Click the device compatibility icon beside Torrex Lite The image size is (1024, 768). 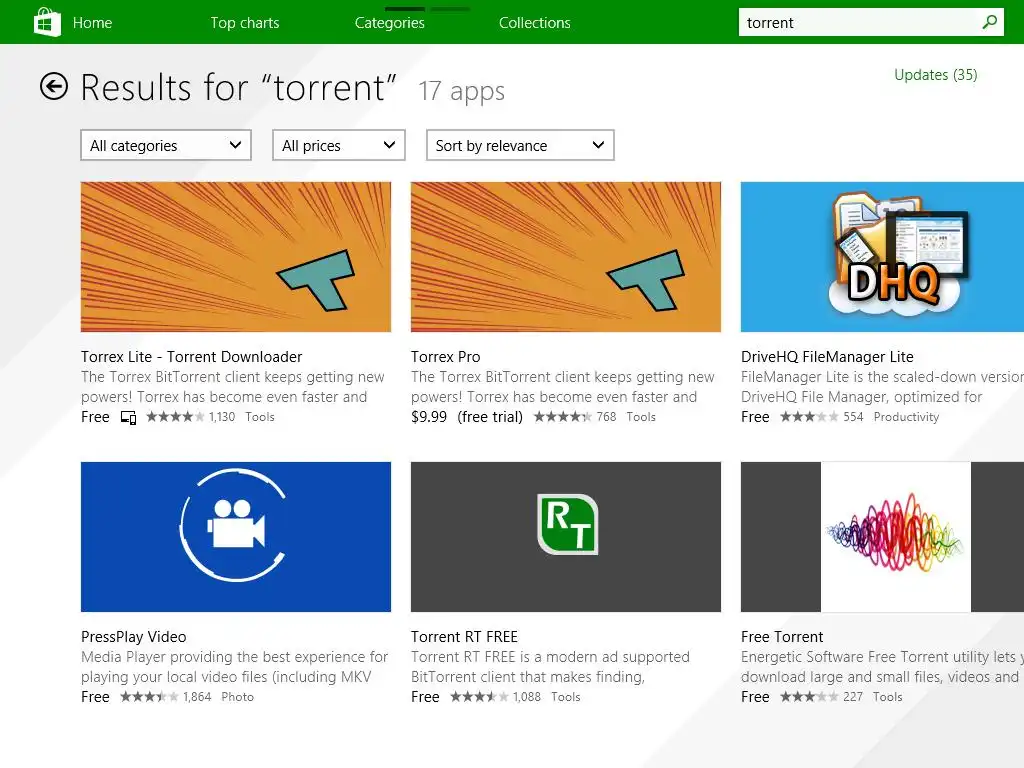[129, 417]
